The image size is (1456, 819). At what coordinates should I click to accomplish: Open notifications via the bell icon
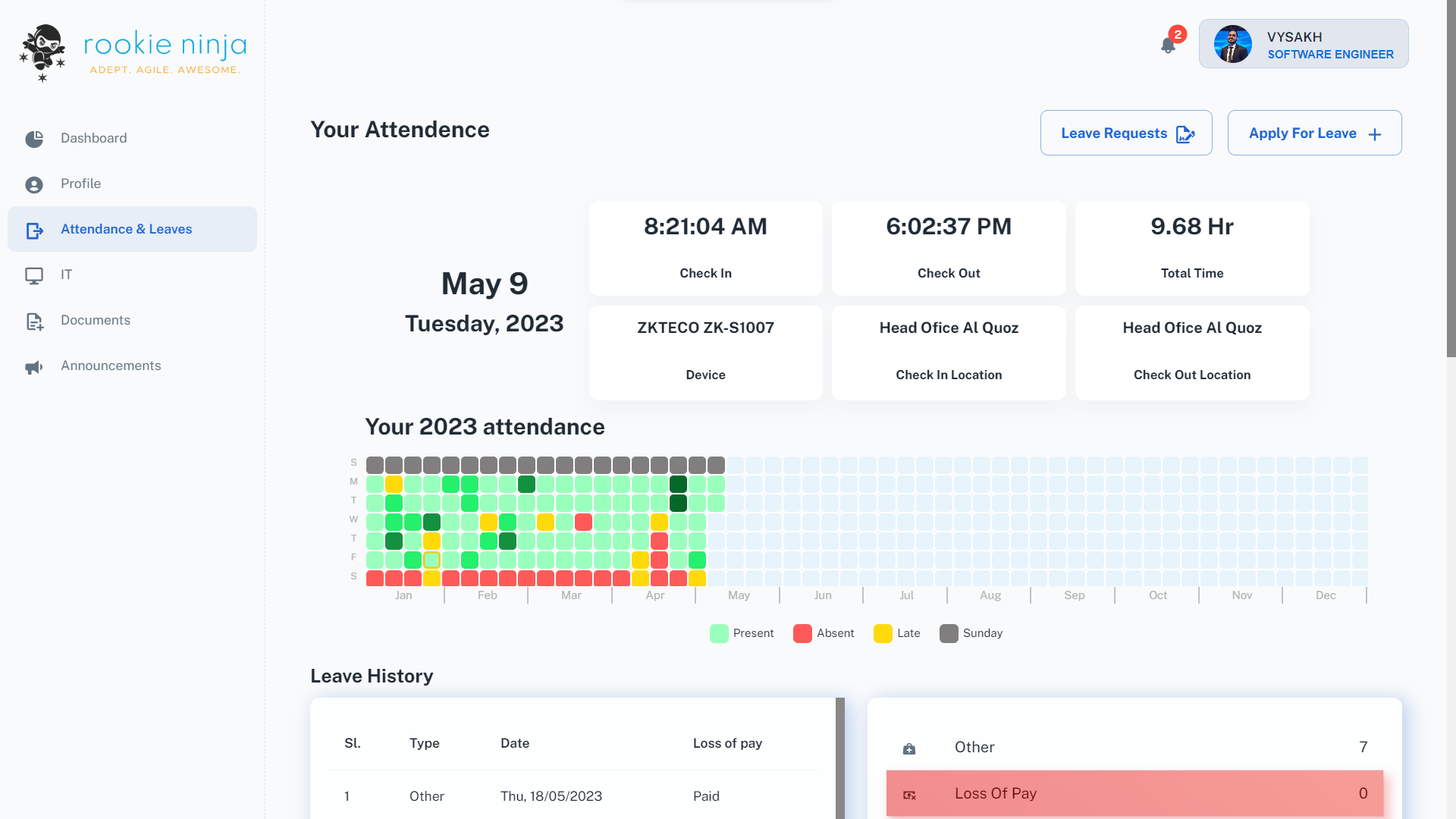[1168, 45]
